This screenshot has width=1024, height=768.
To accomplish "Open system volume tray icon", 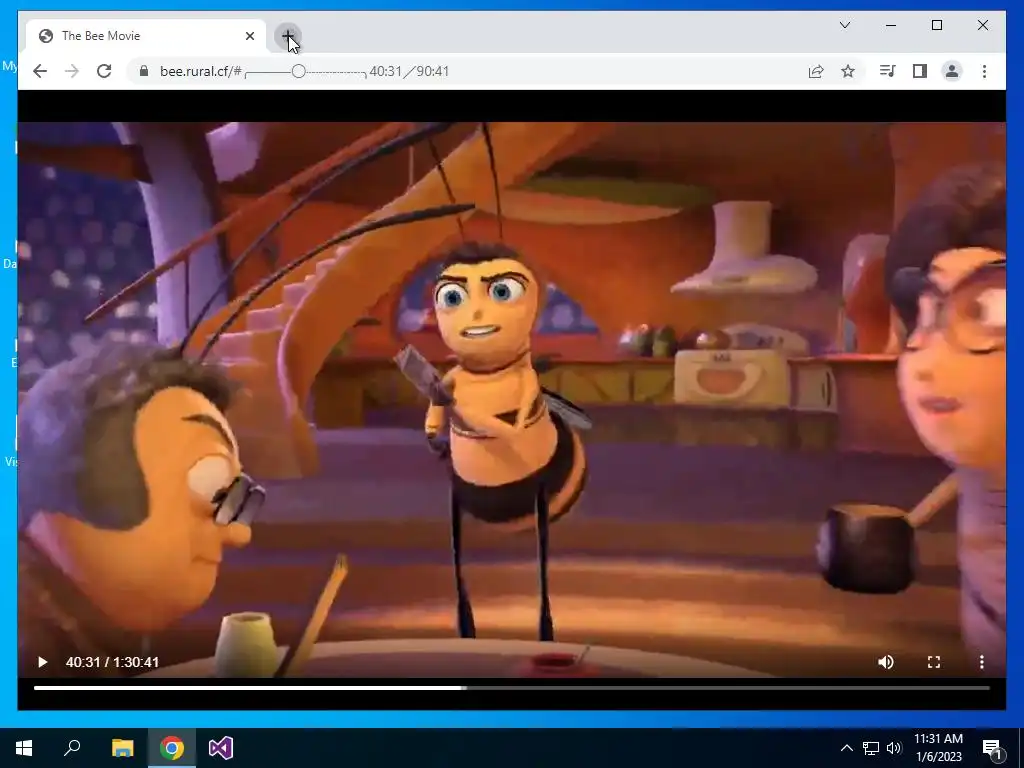I will [x=894, y=748].
